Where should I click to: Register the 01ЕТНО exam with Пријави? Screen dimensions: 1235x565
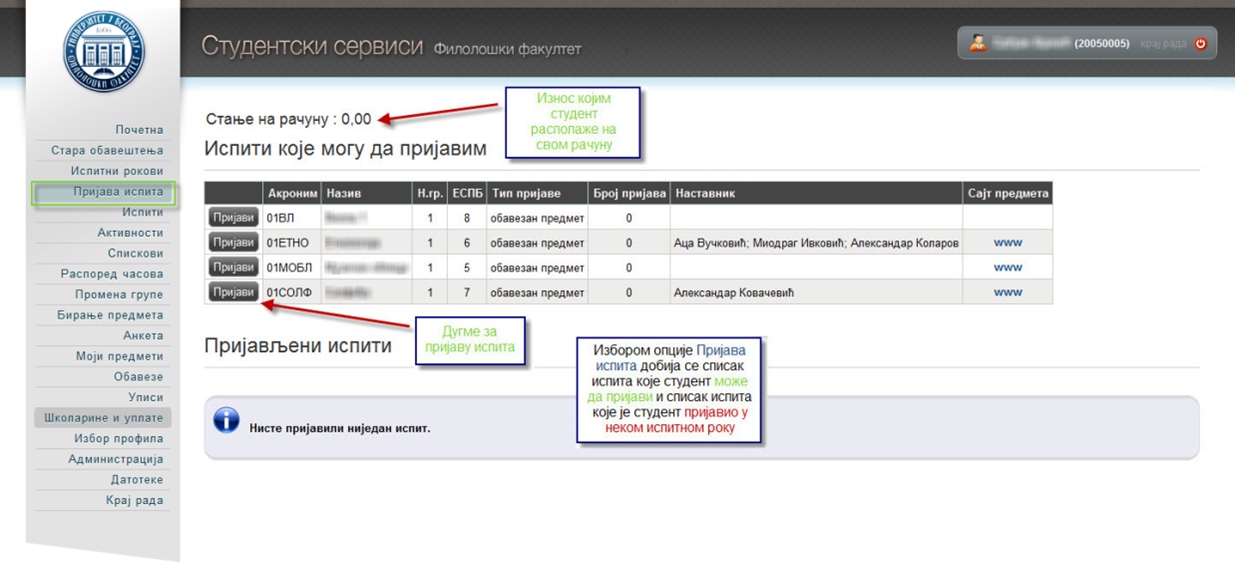[x=234, y=242]
